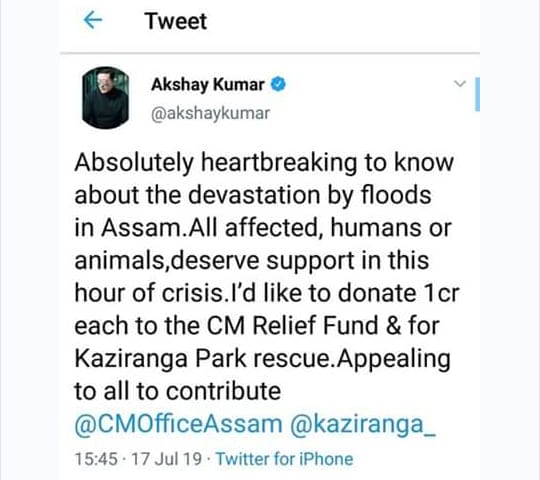Viewport: 540px width, 480px height.
Task: Click the Twitter for iPhone link
Action: pos(284,459)
